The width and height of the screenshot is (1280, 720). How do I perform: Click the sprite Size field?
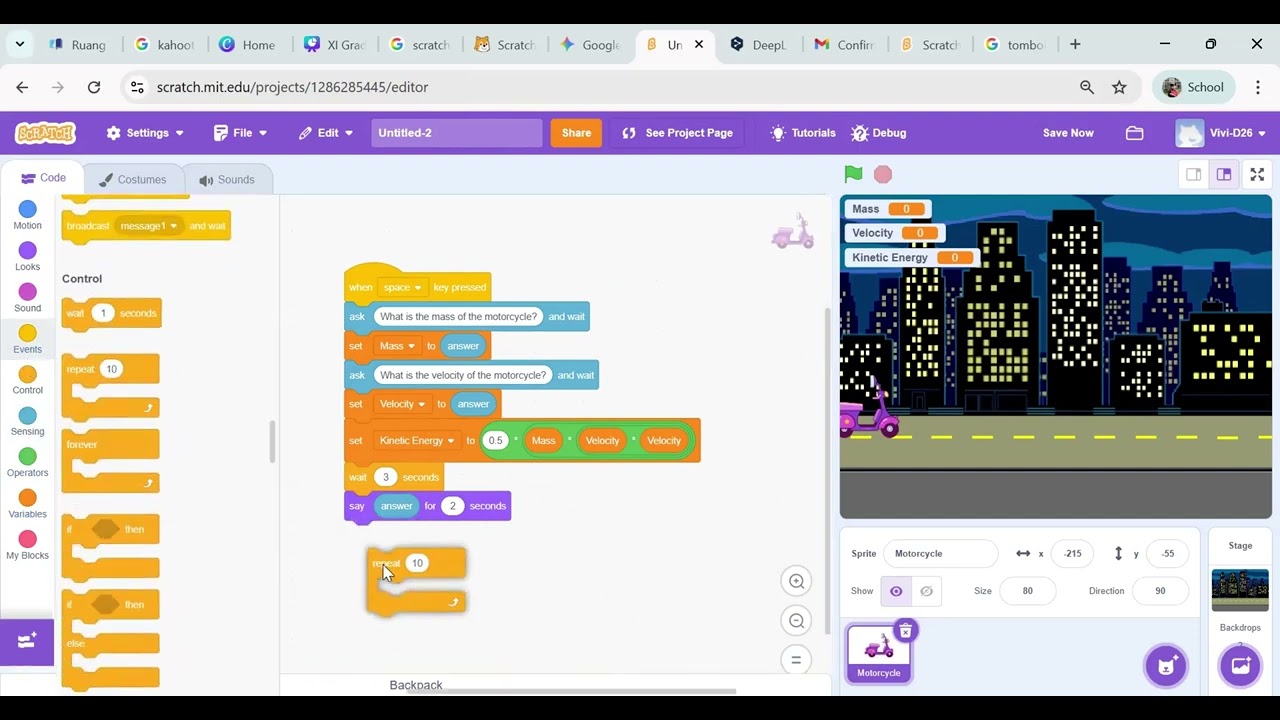pyautogui.click(x=1028, y=591)
